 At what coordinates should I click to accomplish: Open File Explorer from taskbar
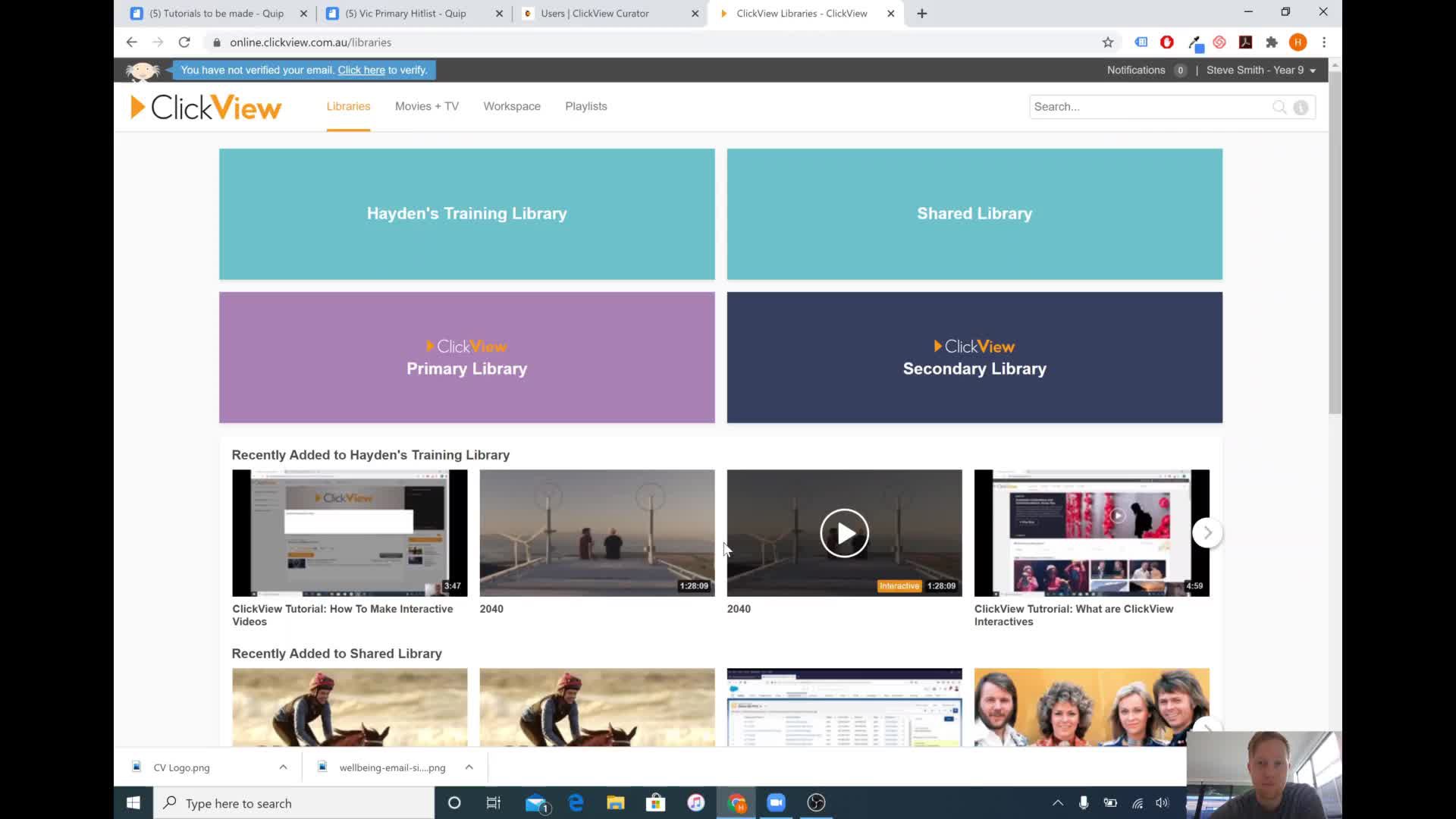point(616,803)
